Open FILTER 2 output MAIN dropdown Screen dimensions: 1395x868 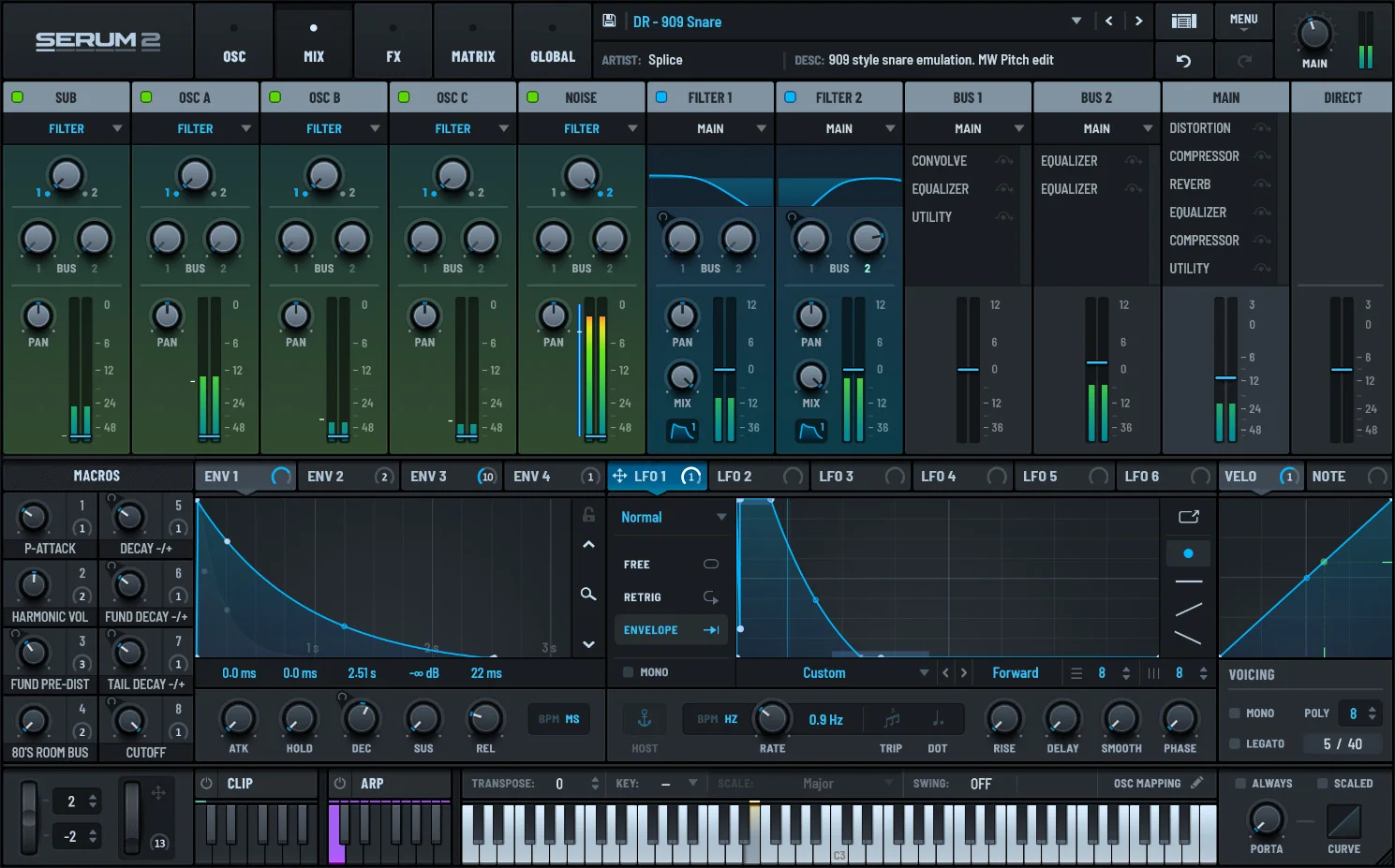pos(839,128)
